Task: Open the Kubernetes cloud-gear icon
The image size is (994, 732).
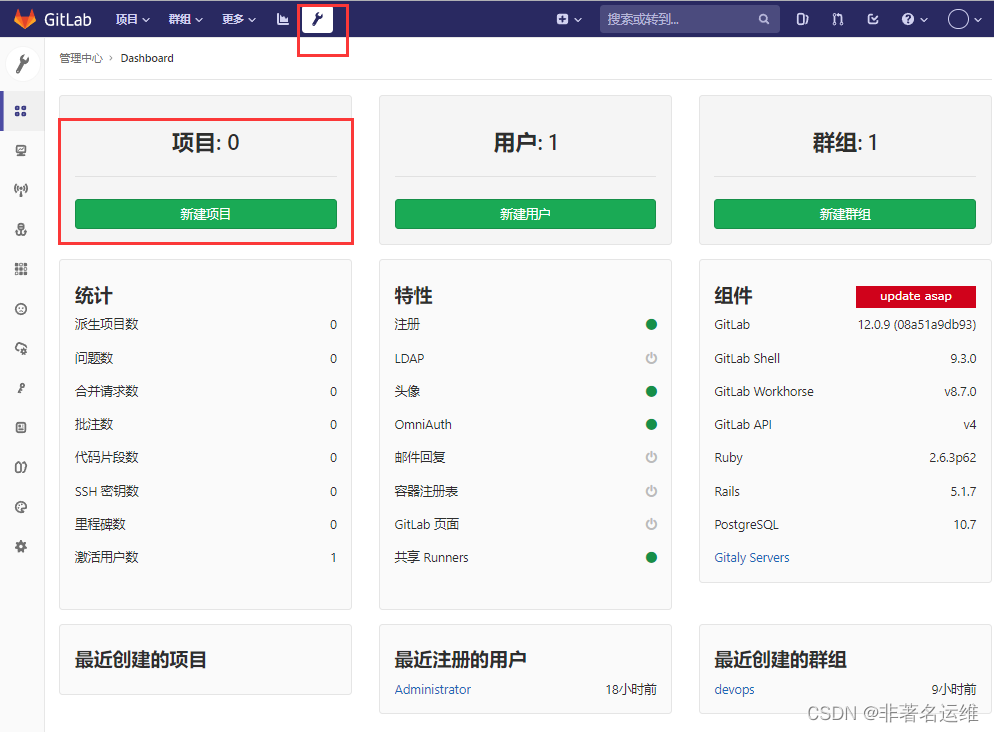Action: pyautogui.click(x=21, y=348)
